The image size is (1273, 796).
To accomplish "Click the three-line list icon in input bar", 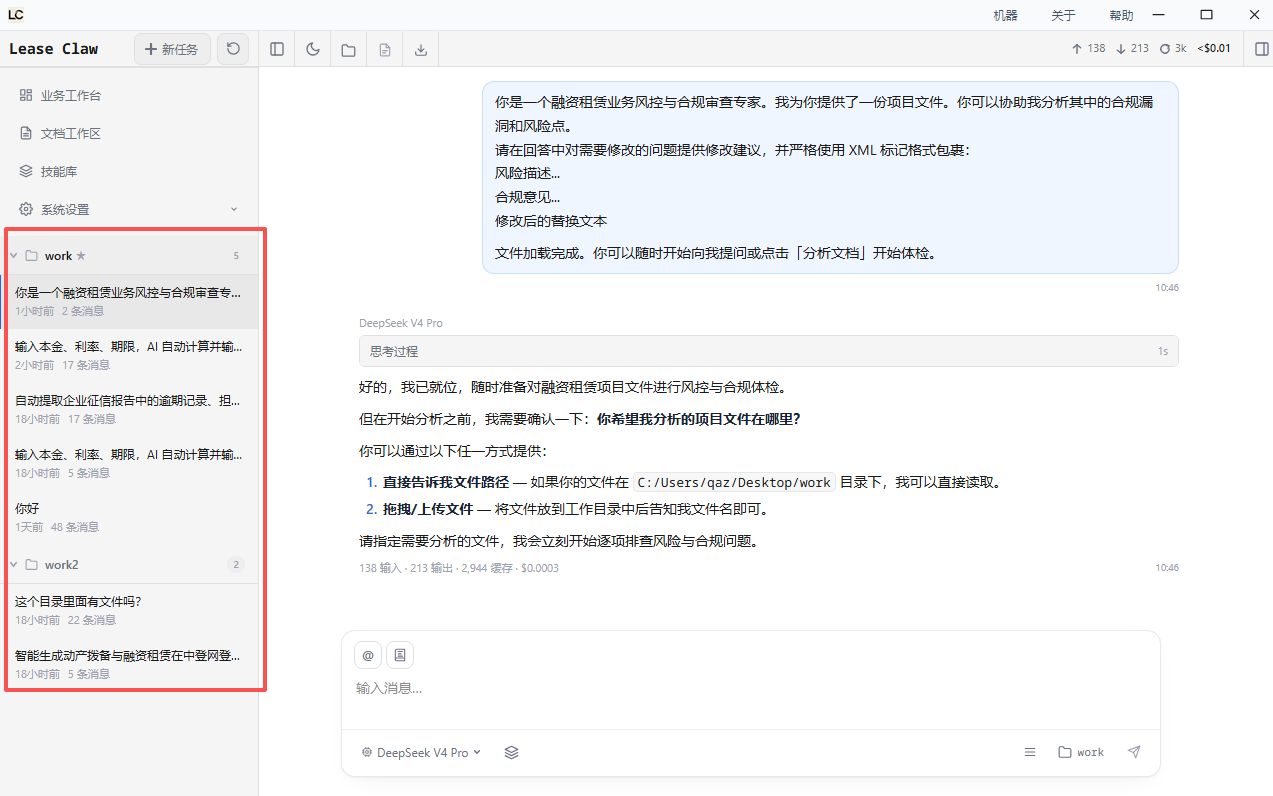I will pos(1030,752).
